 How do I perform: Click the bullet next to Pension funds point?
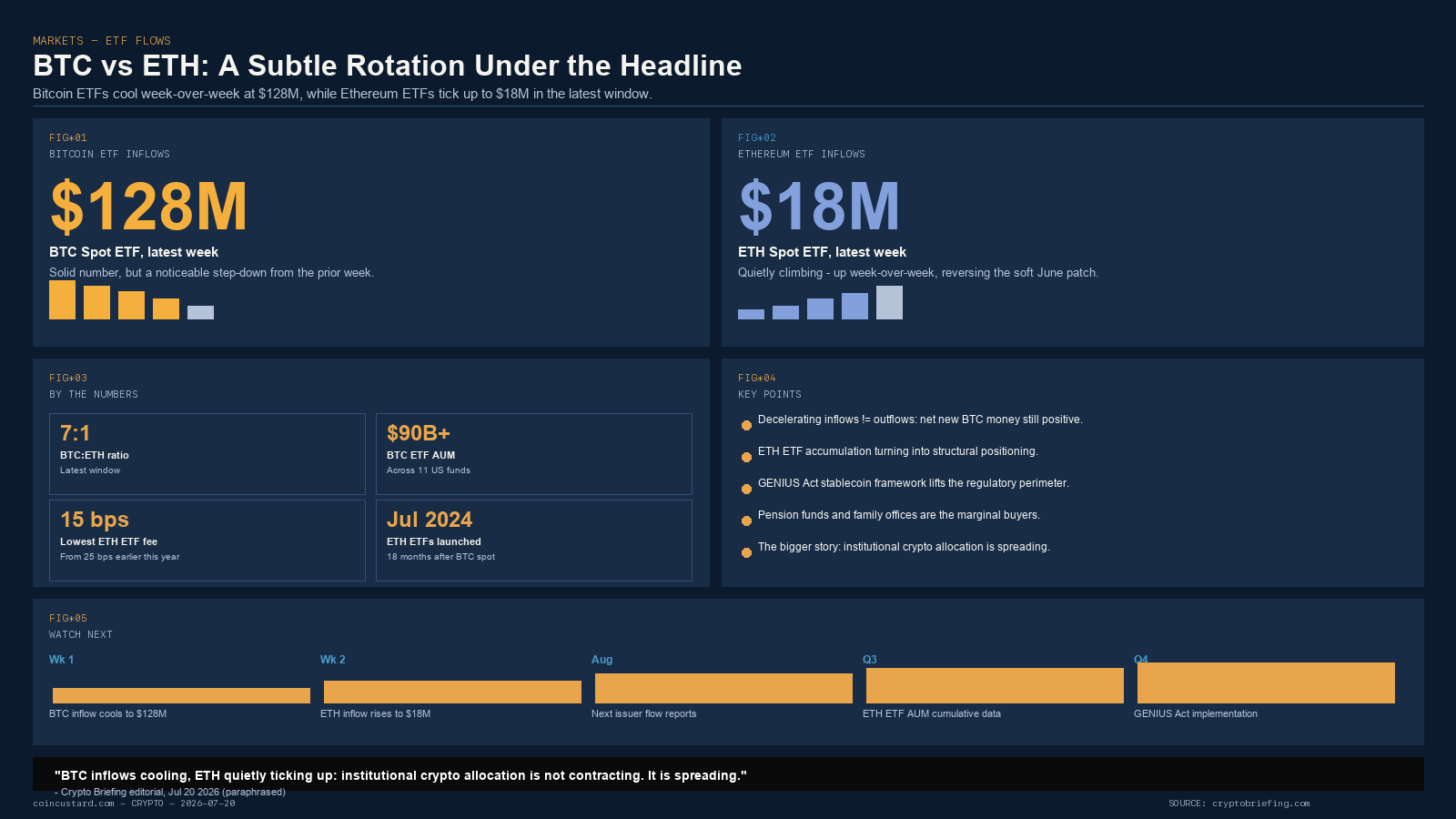pyautogui.click(x=746, y=521)
